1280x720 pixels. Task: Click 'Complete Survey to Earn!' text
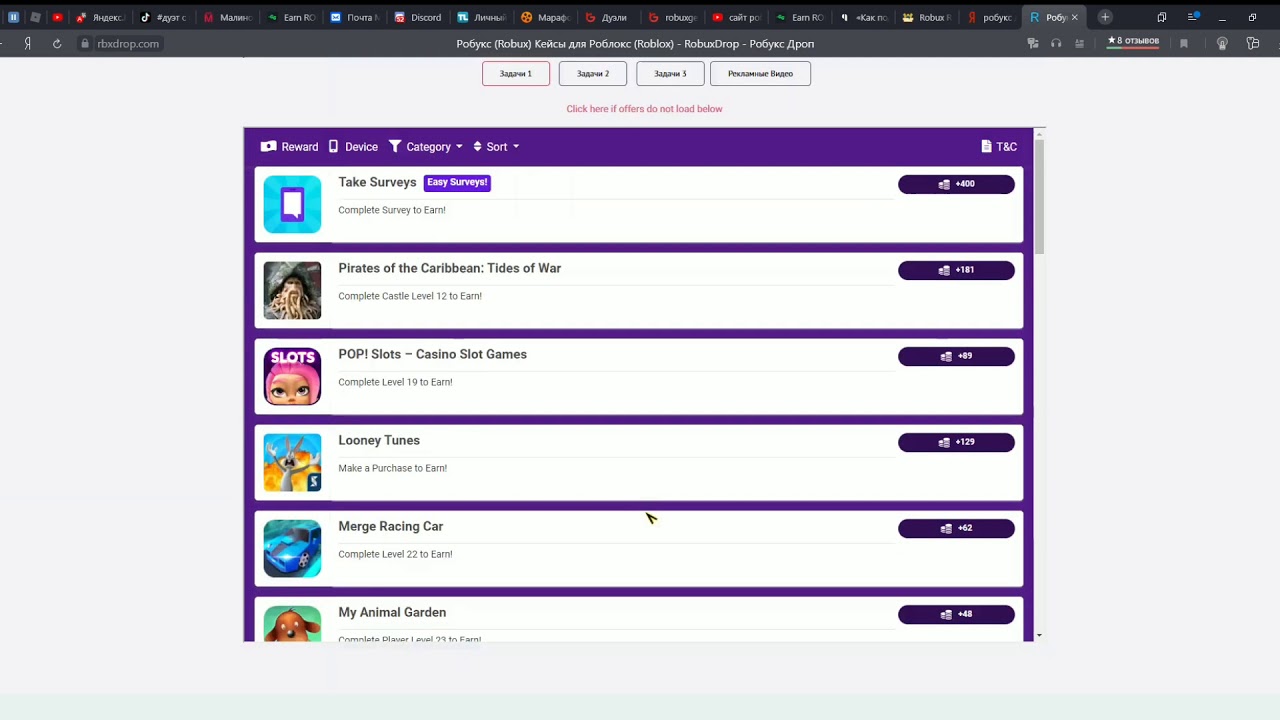[x=392, y=210]
